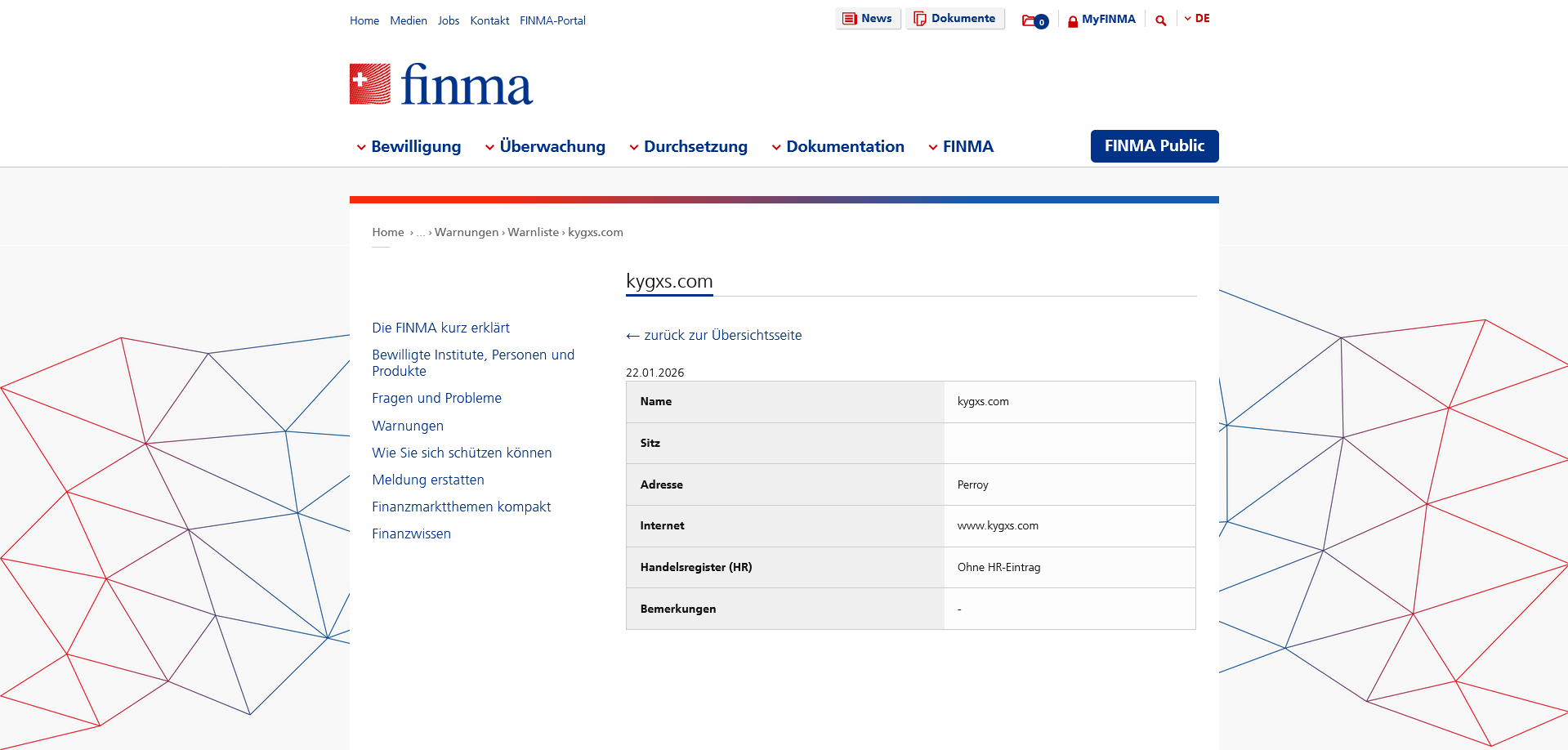Click the Handelsregister (HR) label

[x=696, y=567]
